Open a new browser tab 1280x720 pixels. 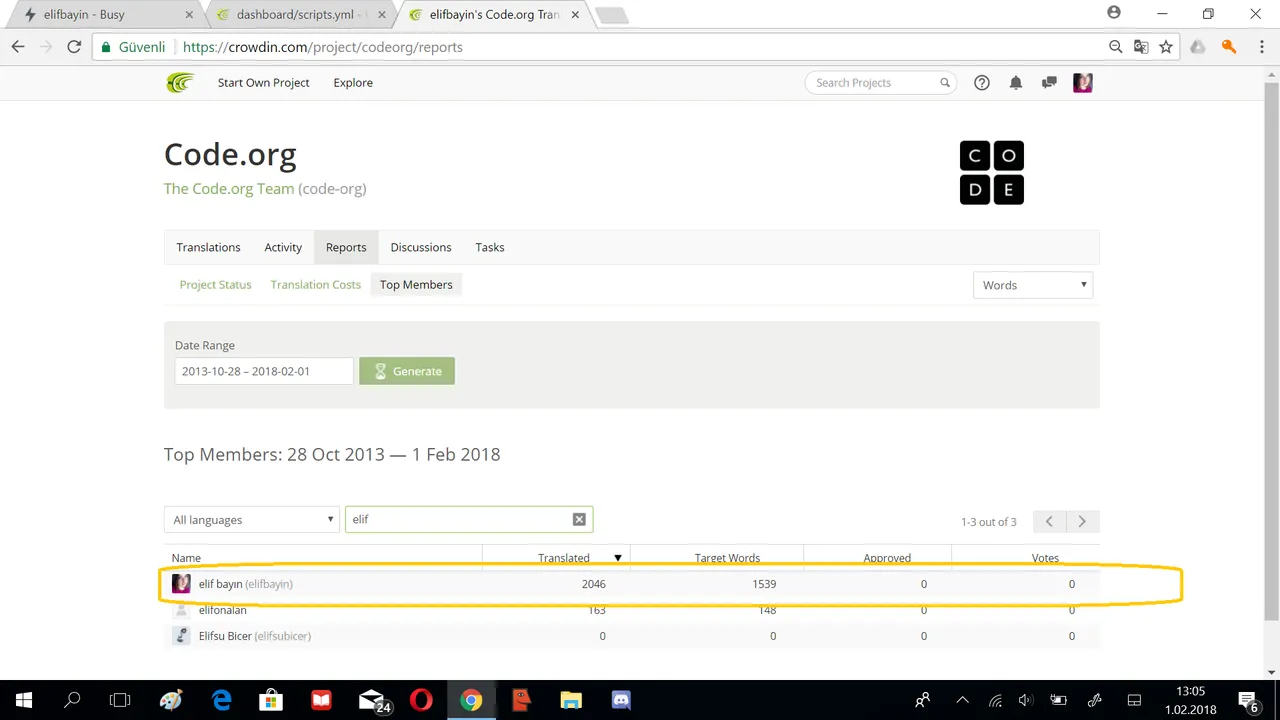pos(611,15)
